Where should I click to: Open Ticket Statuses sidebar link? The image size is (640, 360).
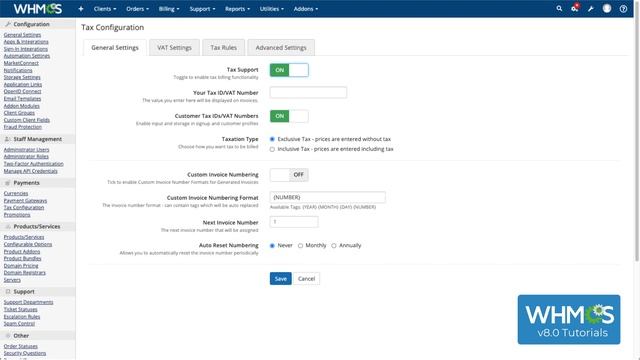(20, 309)
